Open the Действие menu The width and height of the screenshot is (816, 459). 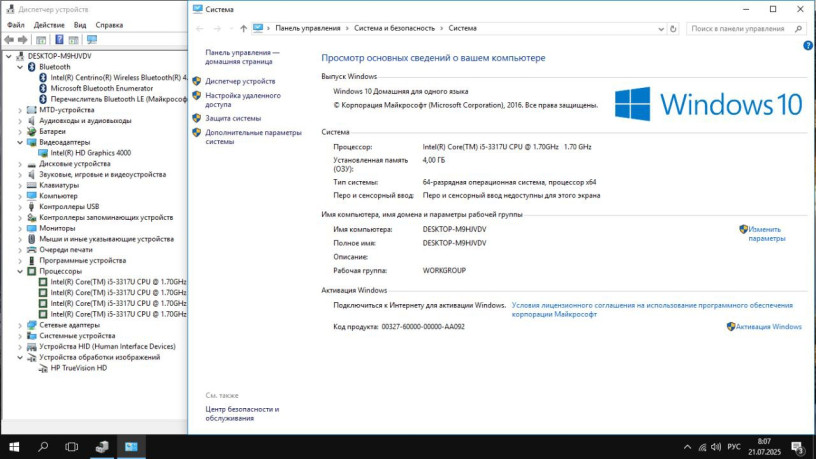(x=49, y=25)
